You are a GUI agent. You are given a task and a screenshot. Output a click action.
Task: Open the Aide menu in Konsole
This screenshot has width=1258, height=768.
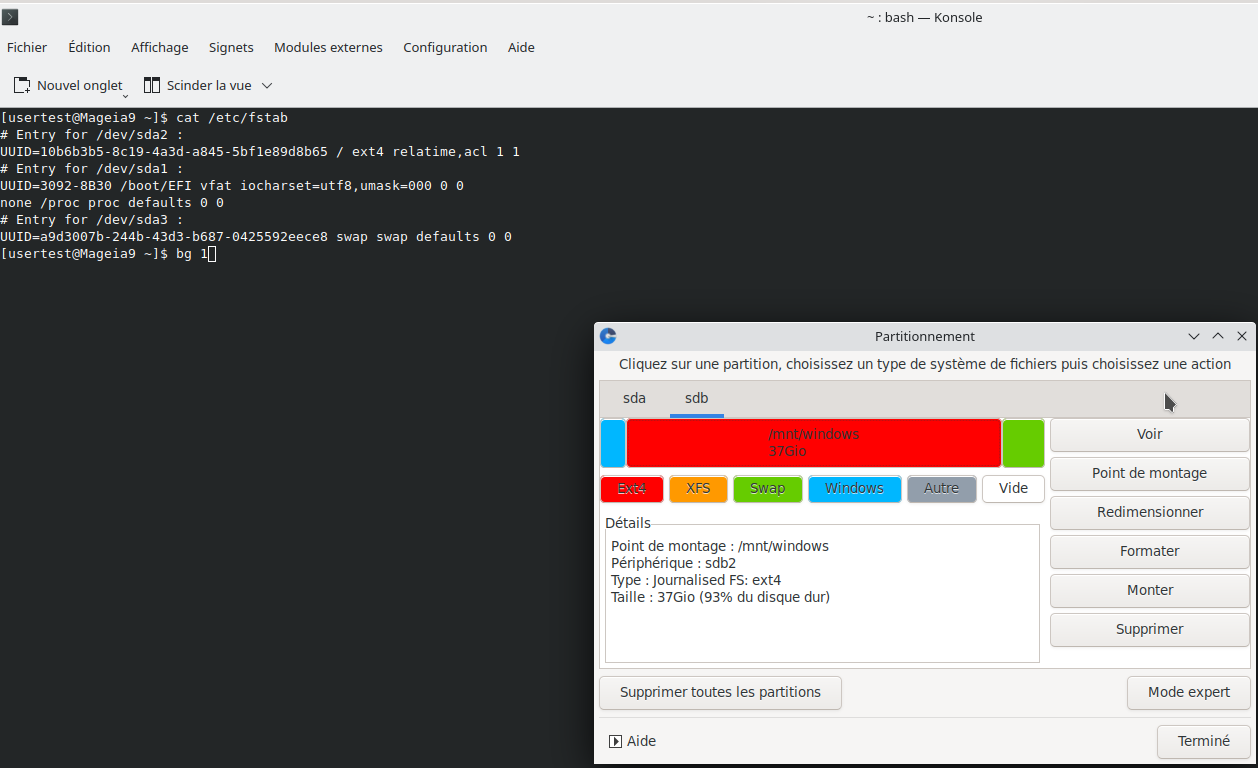pos(521,47)
